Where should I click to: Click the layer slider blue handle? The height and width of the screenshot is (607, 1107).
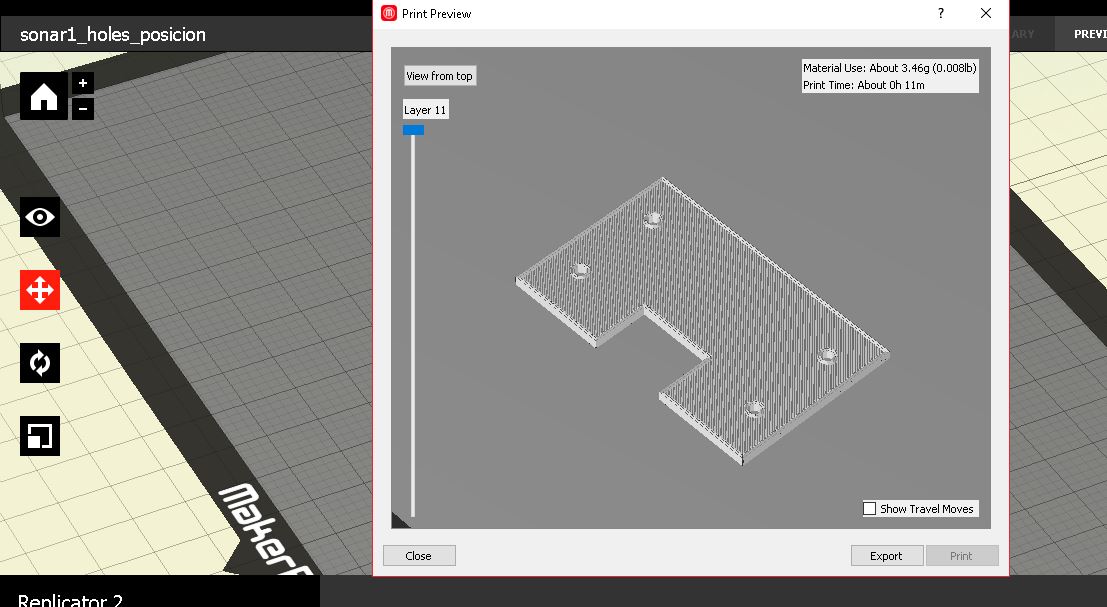tap(413, 130)
